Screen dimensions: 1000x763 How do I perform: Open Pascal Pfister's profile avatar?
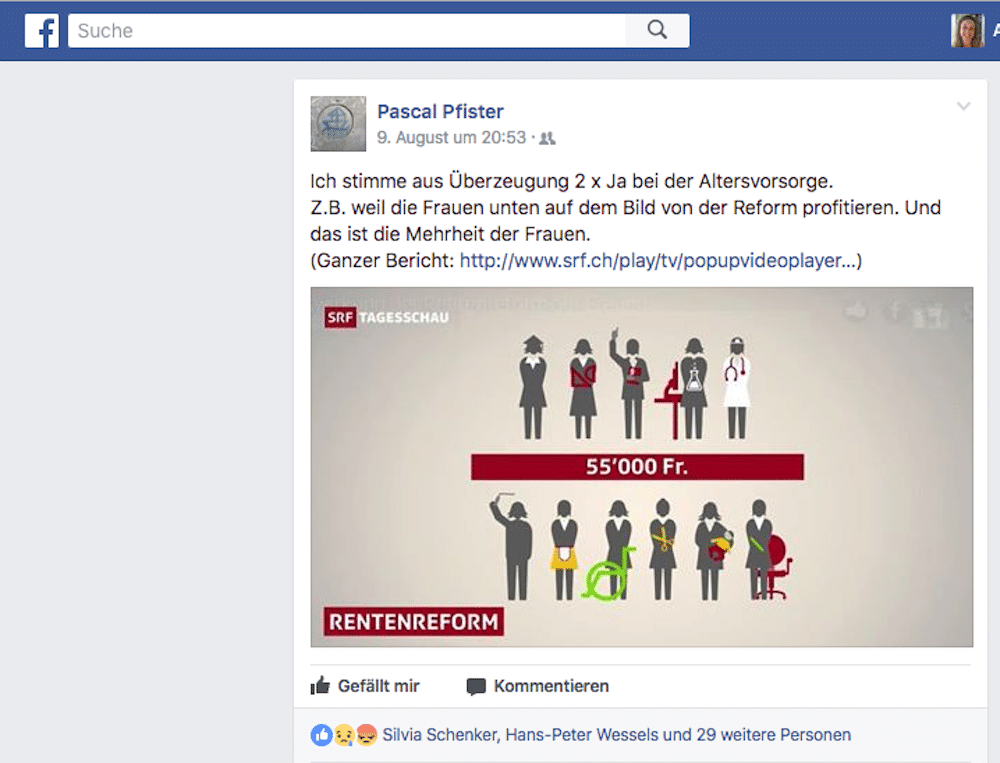pos(338,124)
